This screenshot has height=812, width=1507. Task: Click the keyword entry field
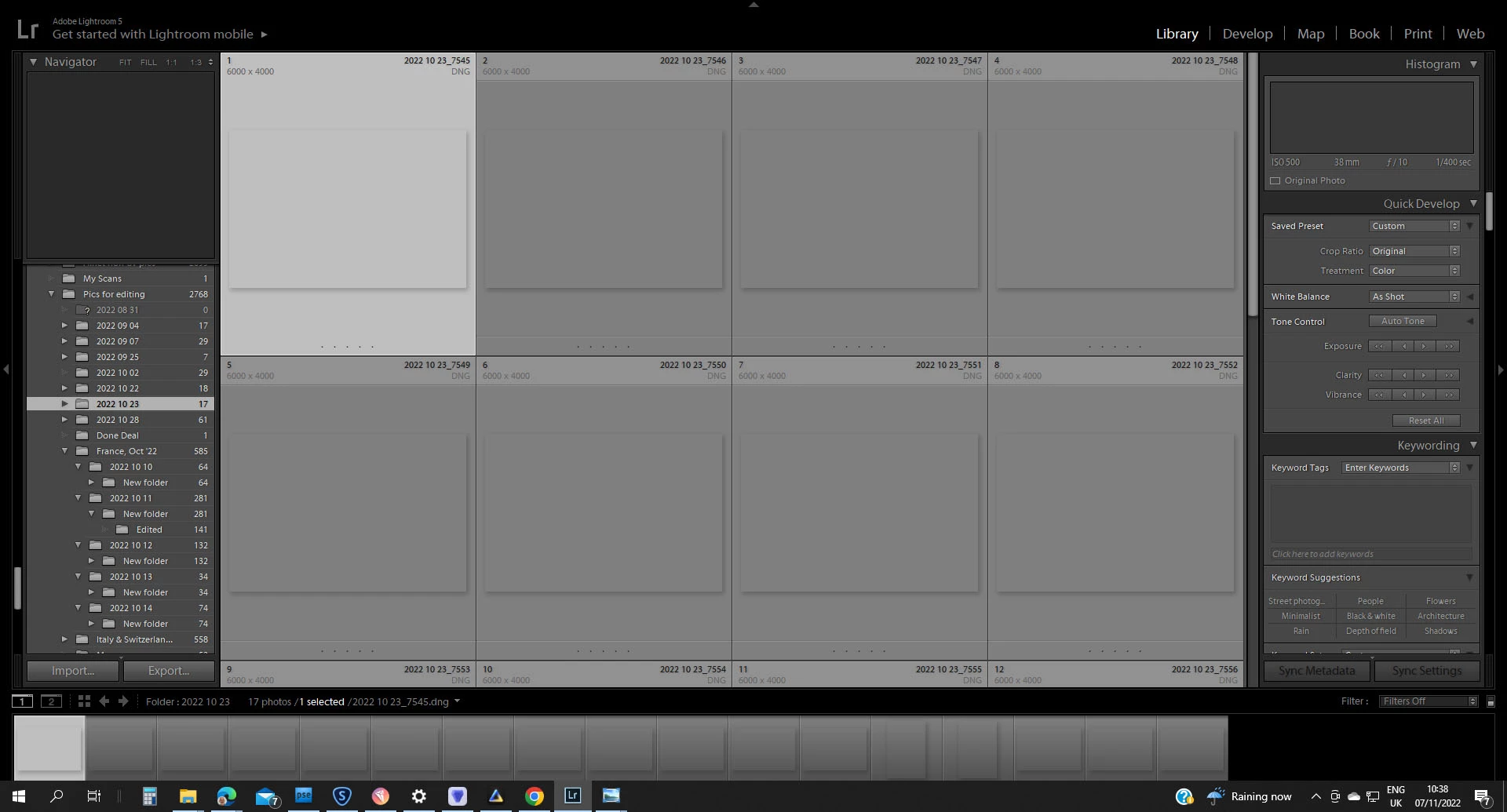(x=1370, y=554)
